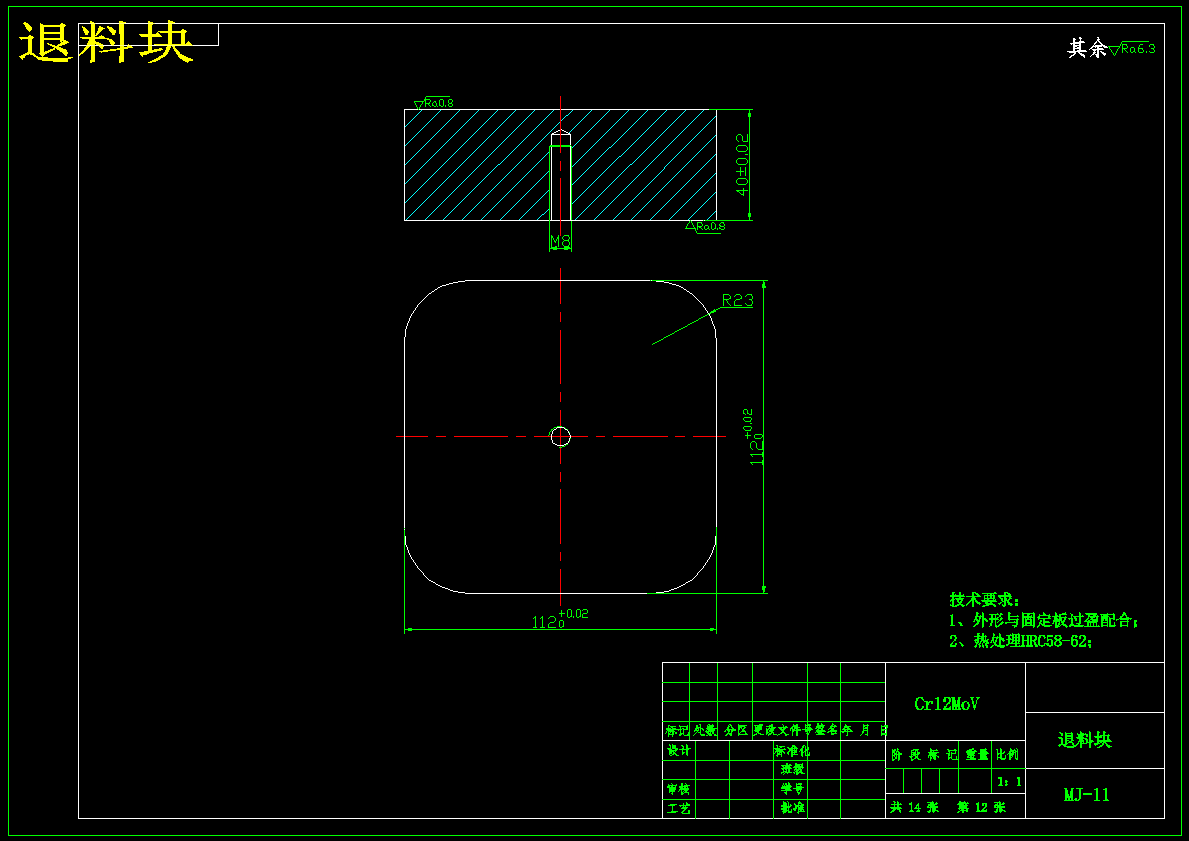Select the 标准化 label

click(x=792, y=750)
